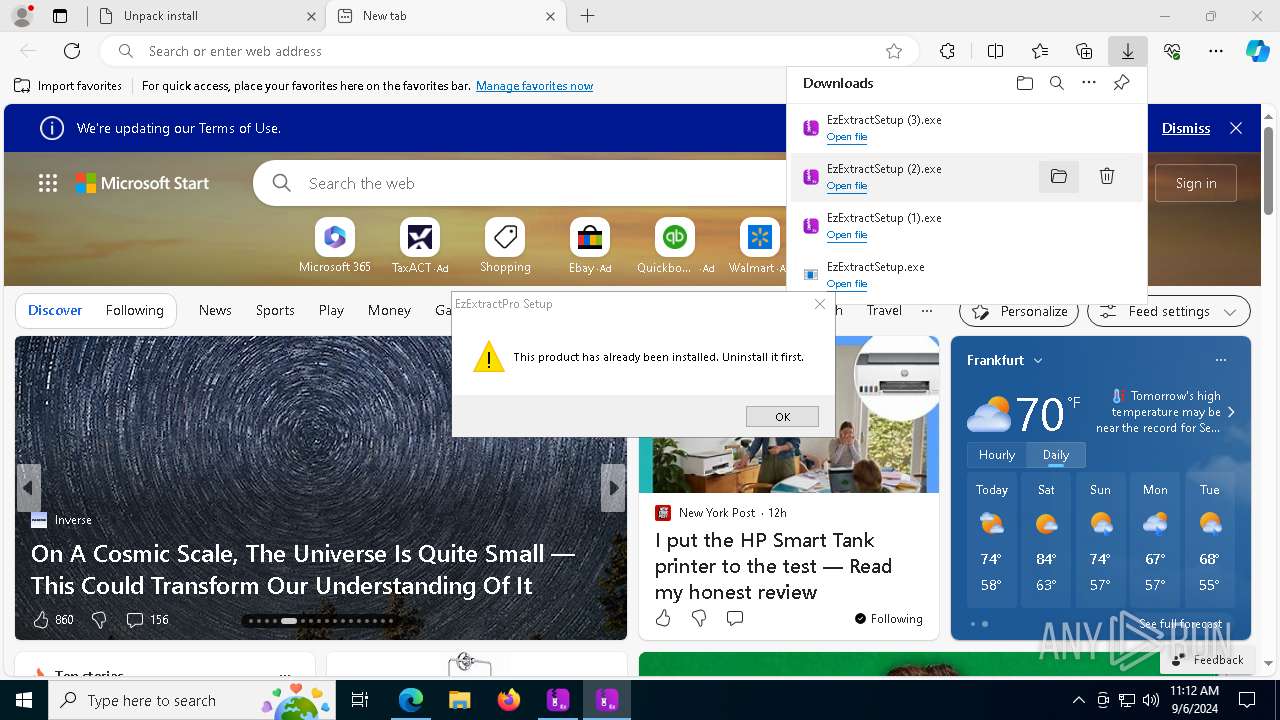
Task: Open the Microsoft 365 shortcut
Action: (335, 246)
